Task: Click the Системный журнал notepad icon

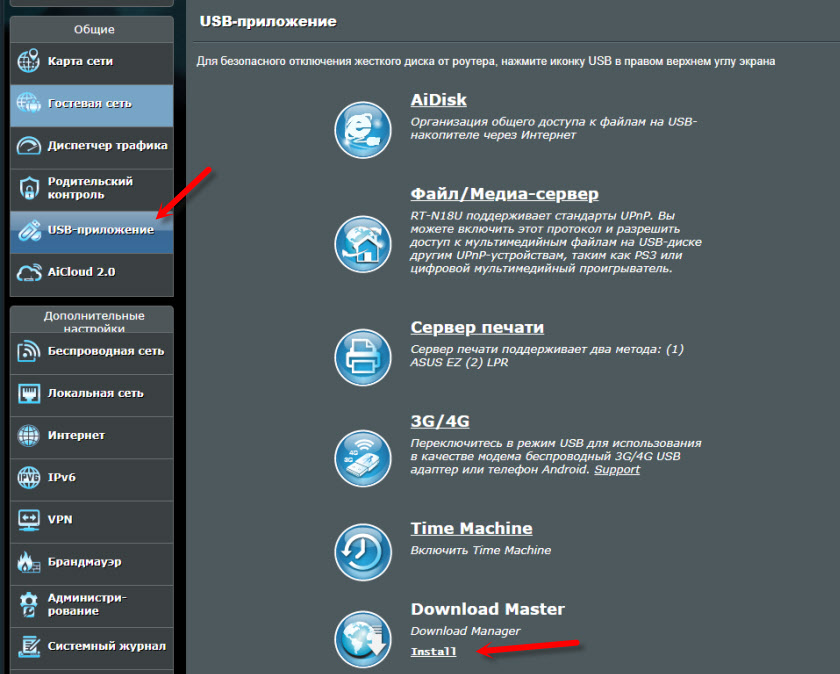Action: click(x=28, y=646)
